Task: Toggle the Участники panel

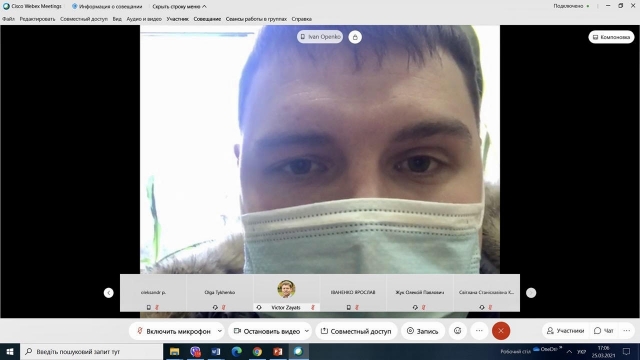Action: click(x=565, y=331)
